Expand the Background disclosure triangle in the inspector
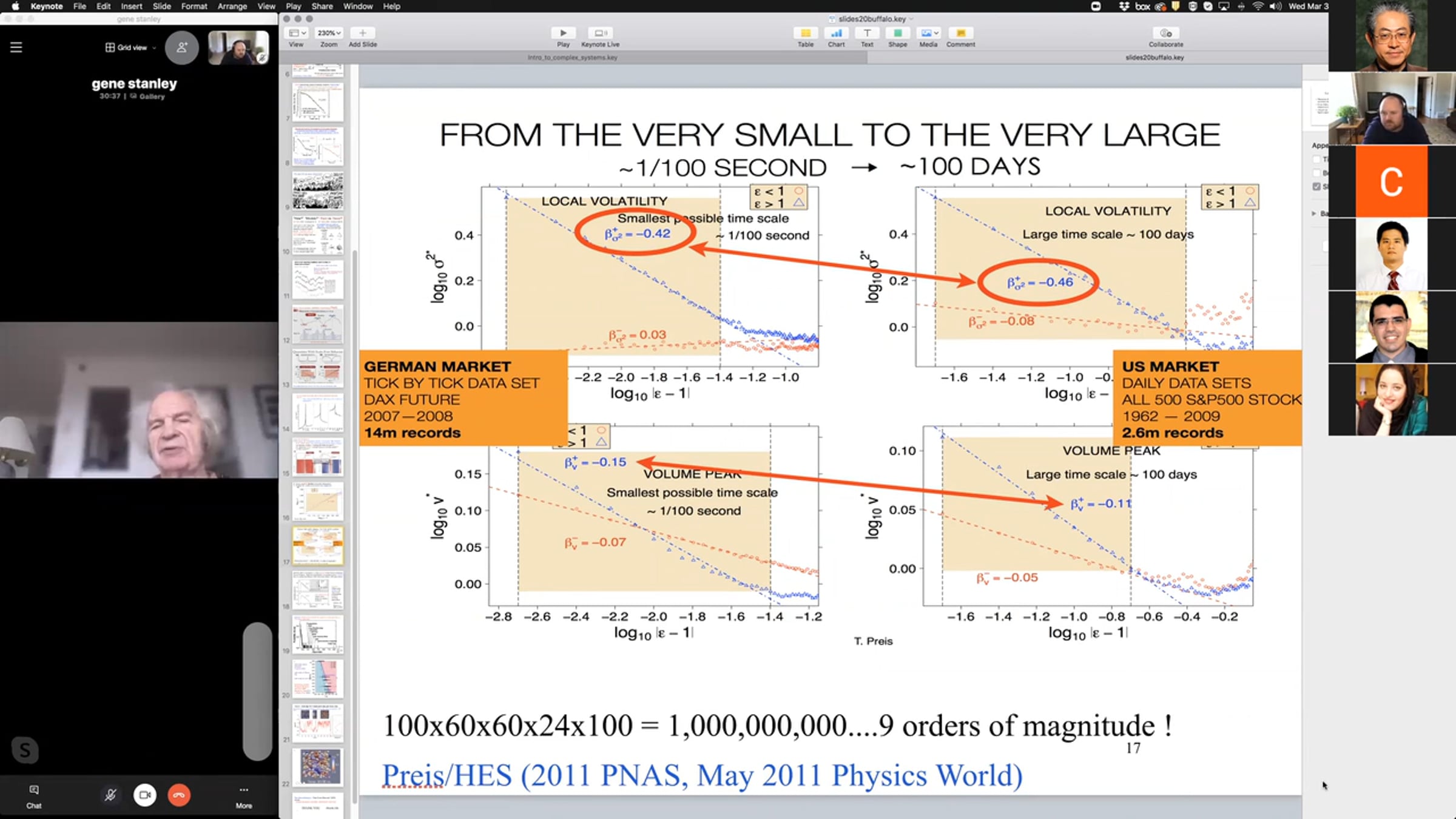Viewport: 1456px width, 819px height. [x=1314, y=214]
